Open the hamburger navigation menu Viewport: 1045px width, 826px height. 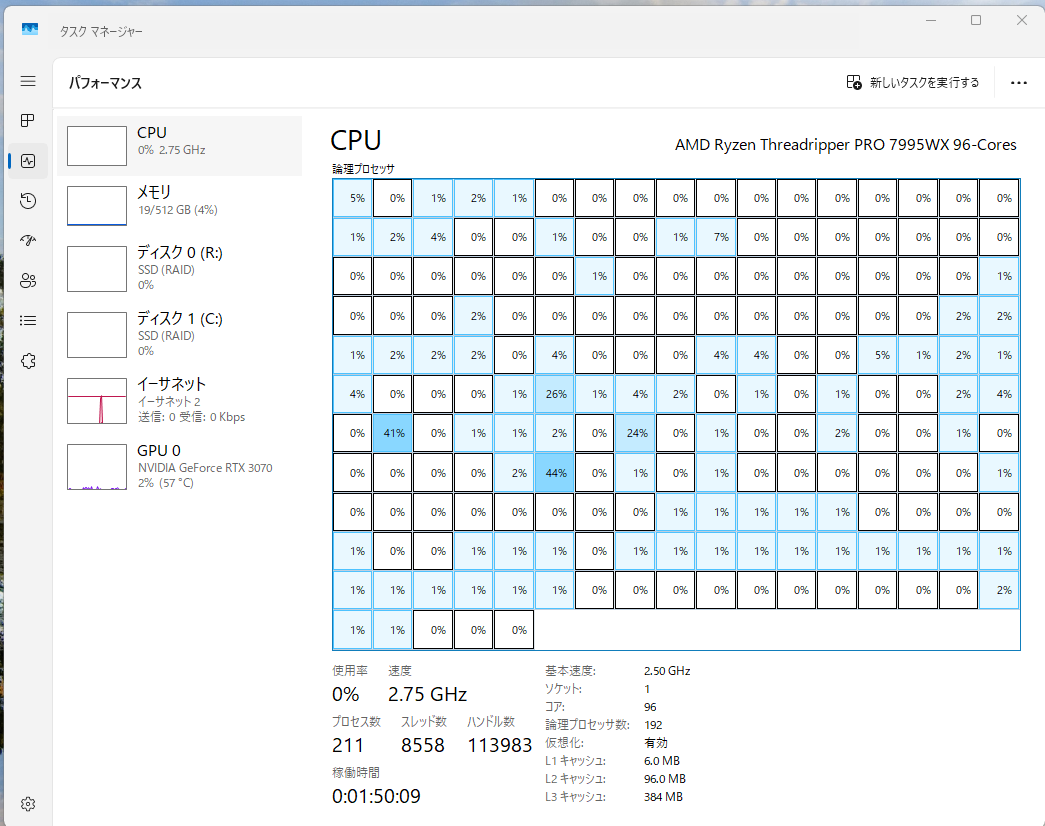28,81
